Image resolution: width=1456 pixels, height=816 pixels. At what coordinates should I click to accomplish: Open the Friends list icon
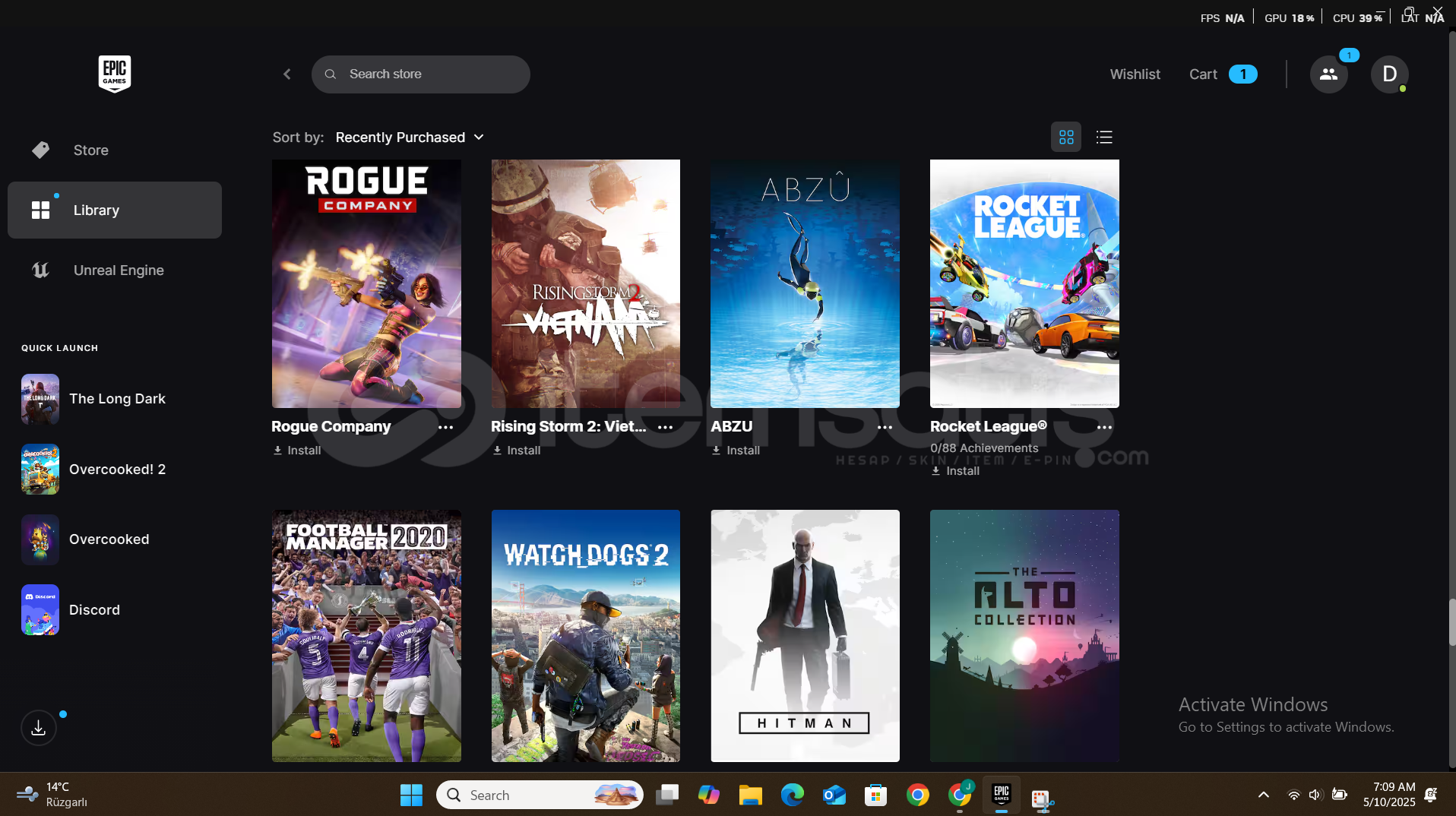coord(1328,74)
